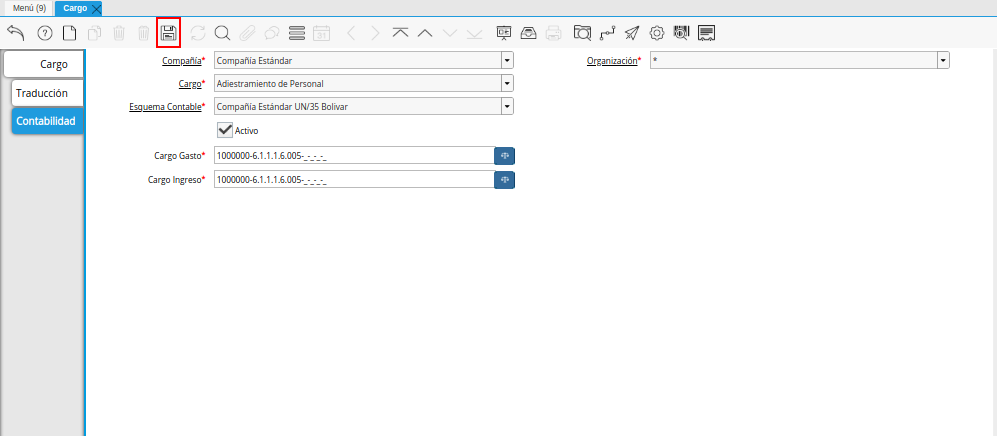Click the paperclip attachment icon
Image resolution: width=997 pixels, height=436 pixels.
(x=247, y=33)
